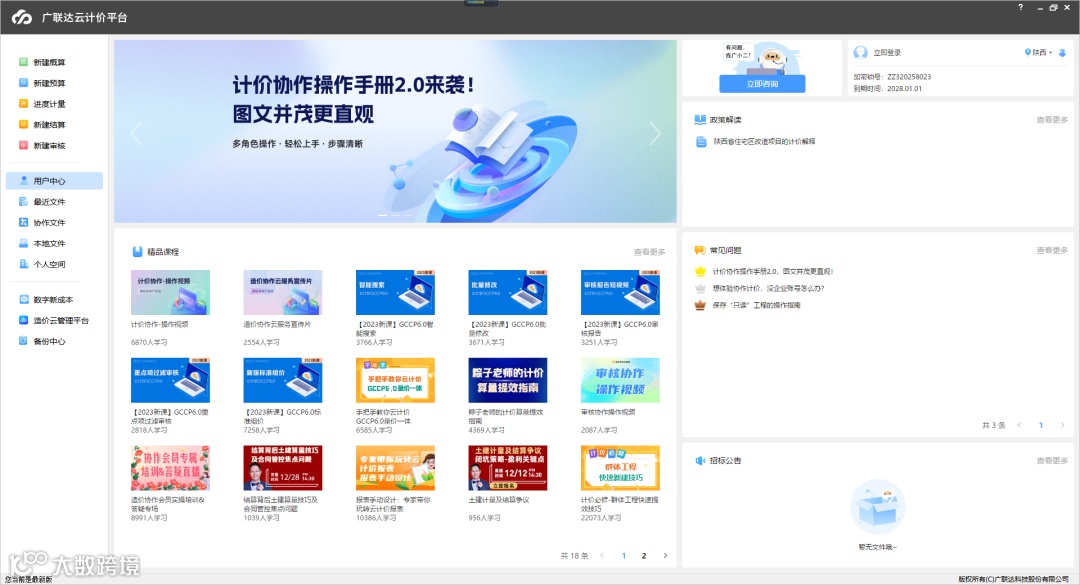Click the 立即咨询 button
The width and height of the screenshot is (1080, 585).
click(x=762, y=84)
